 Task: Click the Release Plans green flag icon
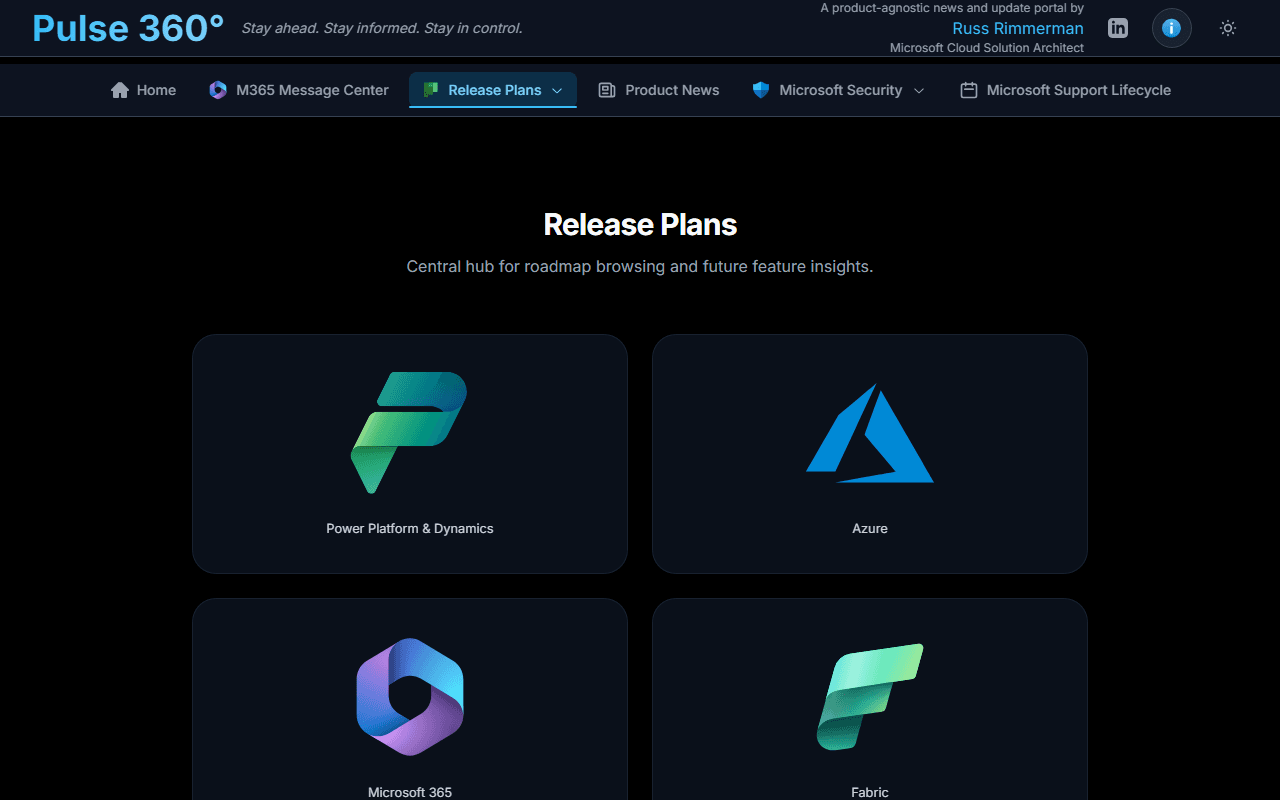pos(430,90)
